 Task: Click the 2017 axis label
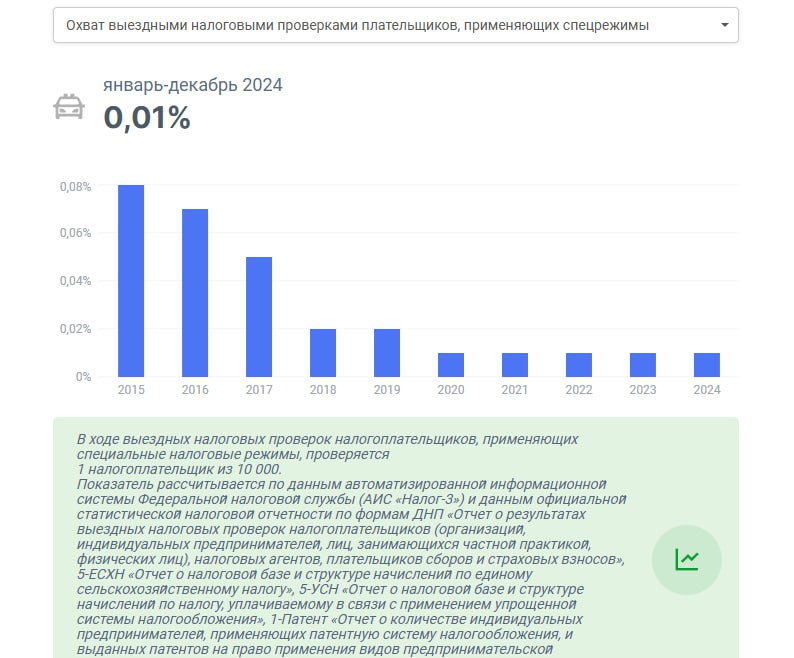pos(259,390)
